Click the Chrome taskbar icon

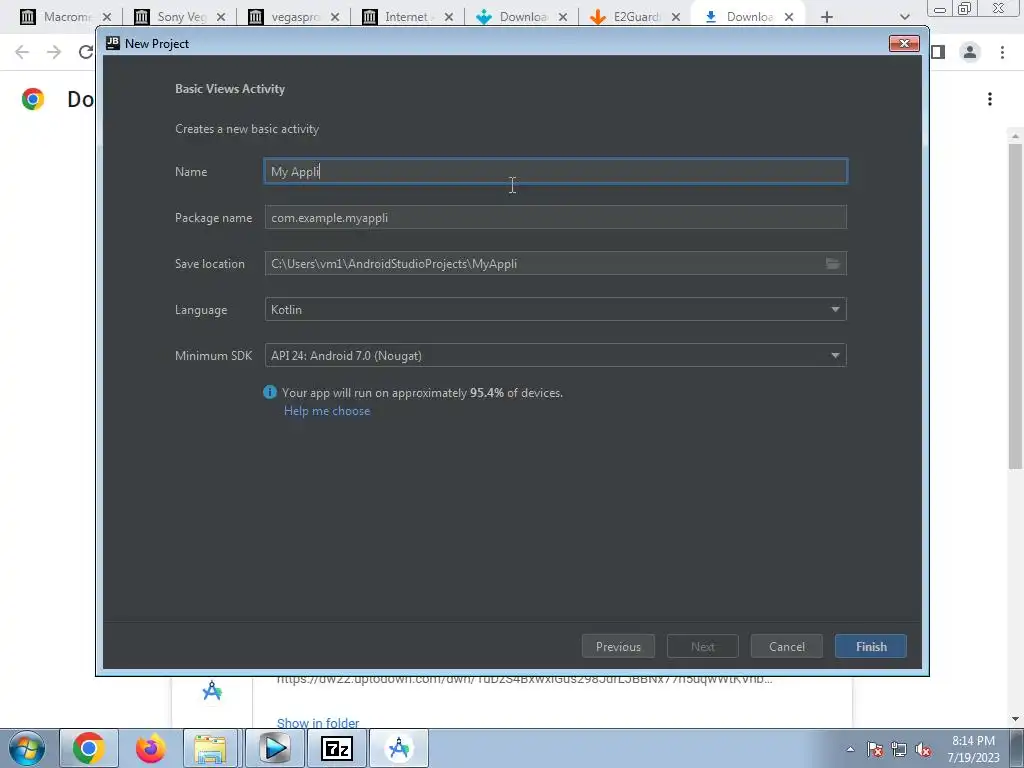click(89, 748)
